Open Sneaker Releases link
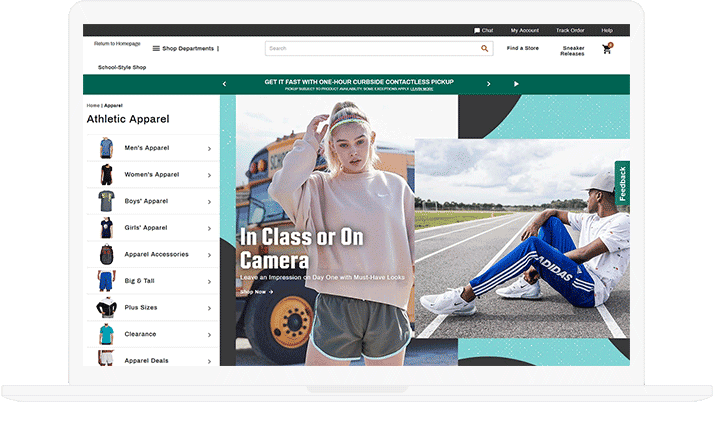 tap(573, 51)
